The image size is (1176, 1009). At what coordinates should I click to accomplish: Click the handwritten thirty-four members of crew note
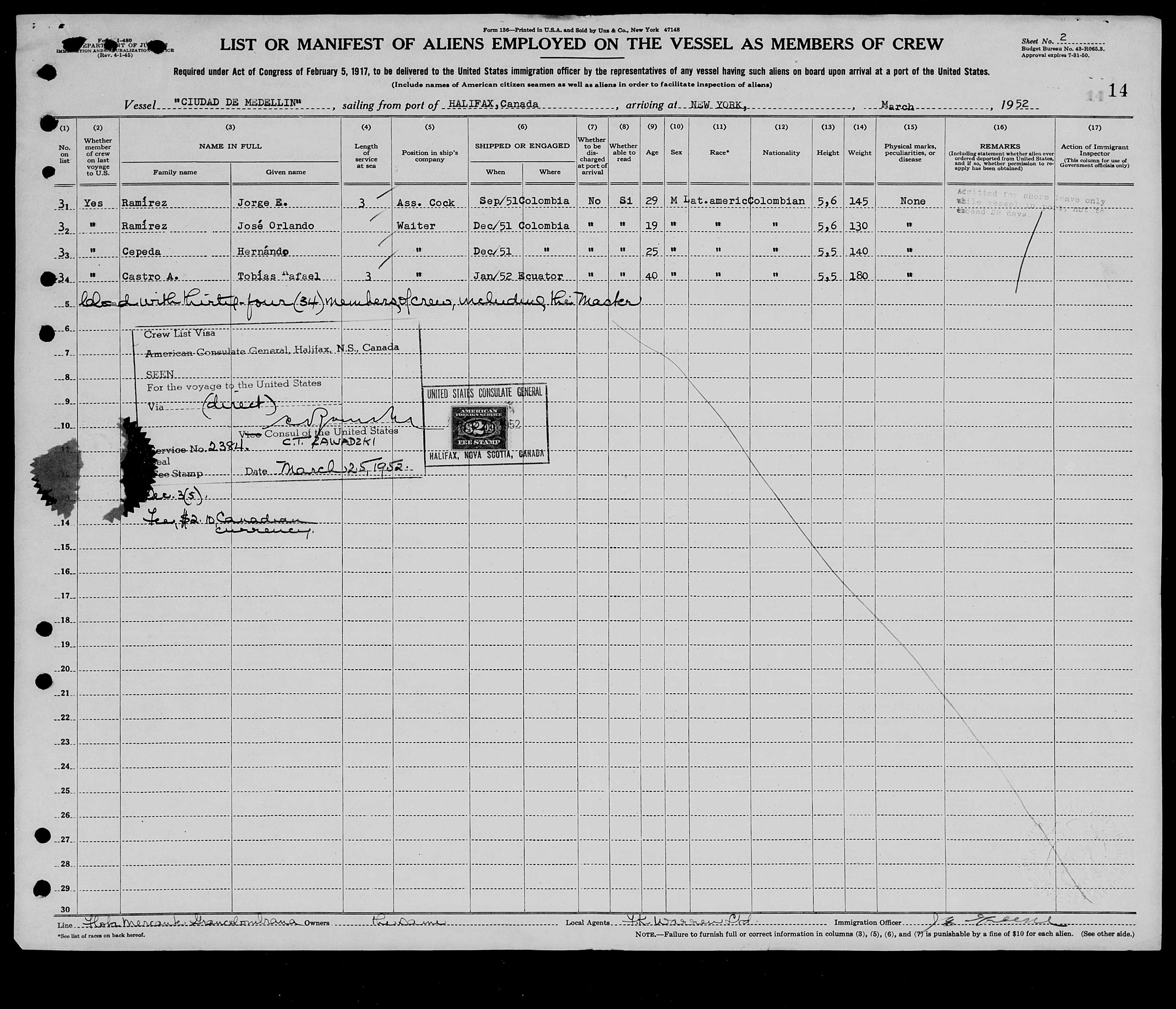point(361,301)
